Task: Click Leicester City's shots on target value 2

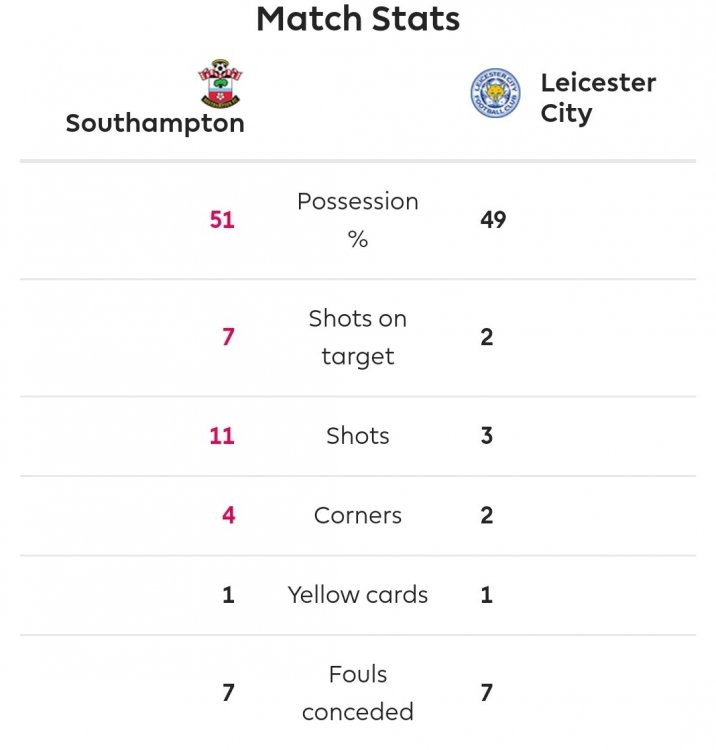Action: [x=487, y=337]
